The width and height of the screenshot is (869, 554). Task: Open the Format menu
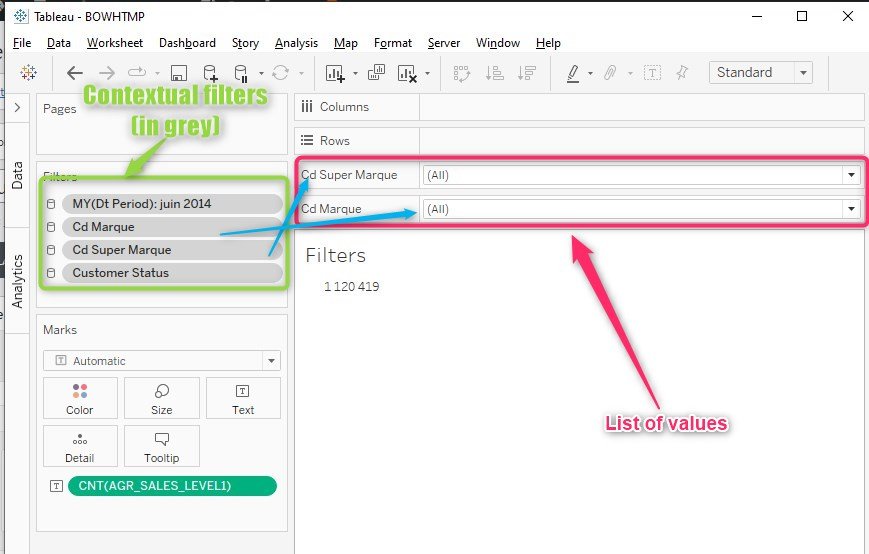[x=393, y=43]
